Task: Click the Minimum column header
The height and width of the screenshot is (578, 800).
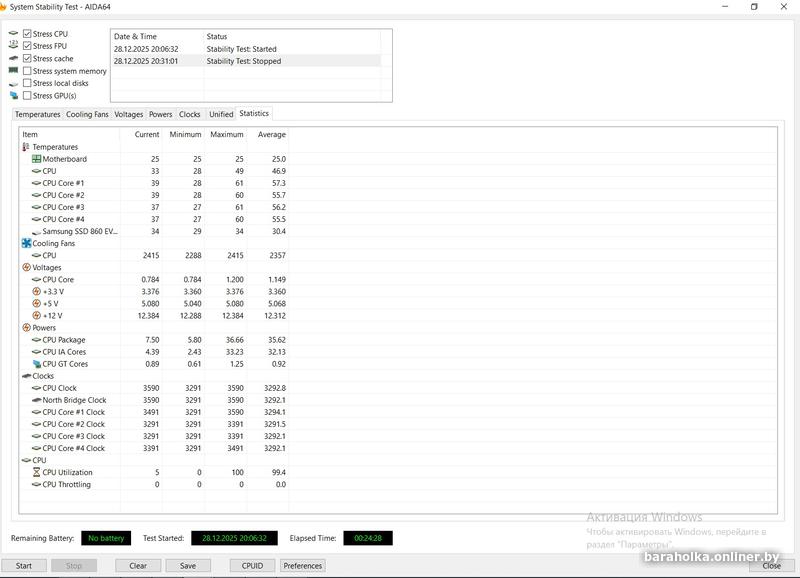Action: 183,135
